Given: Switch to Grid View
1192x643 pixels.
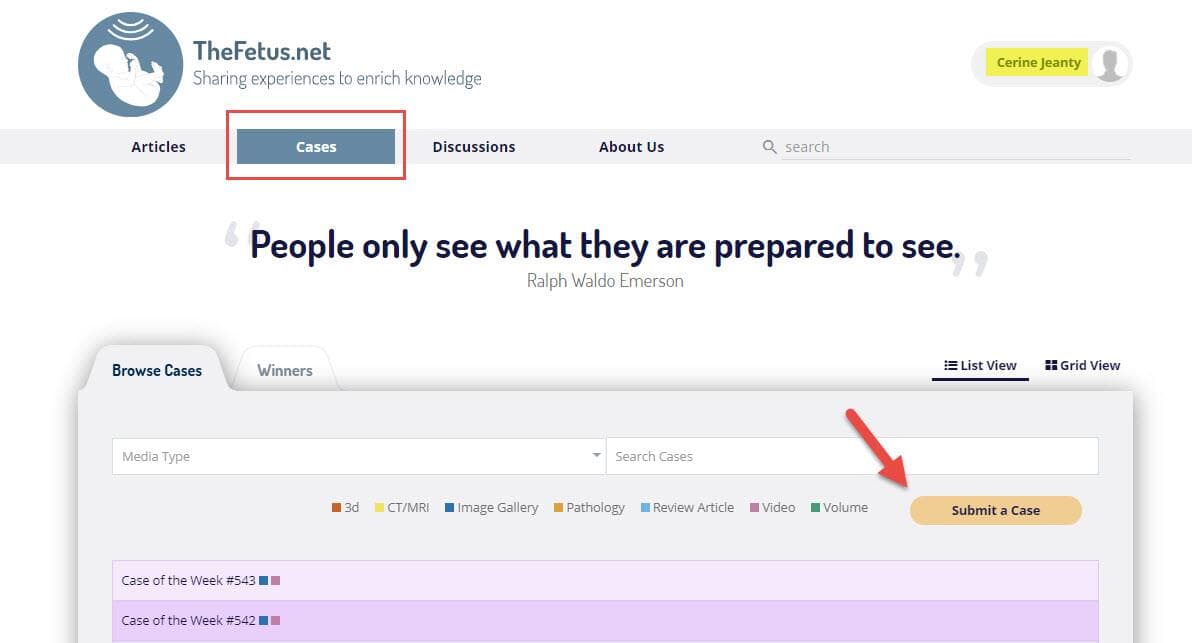Looking at the screenshot, I should tap(1082, 366).
